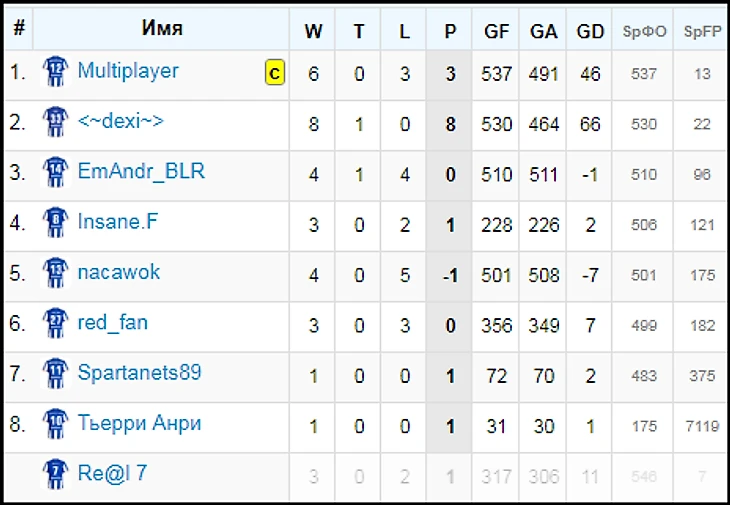Click the jersey icon beside Spartanets89
Screen dimensions: 730x505
(53, 373)
